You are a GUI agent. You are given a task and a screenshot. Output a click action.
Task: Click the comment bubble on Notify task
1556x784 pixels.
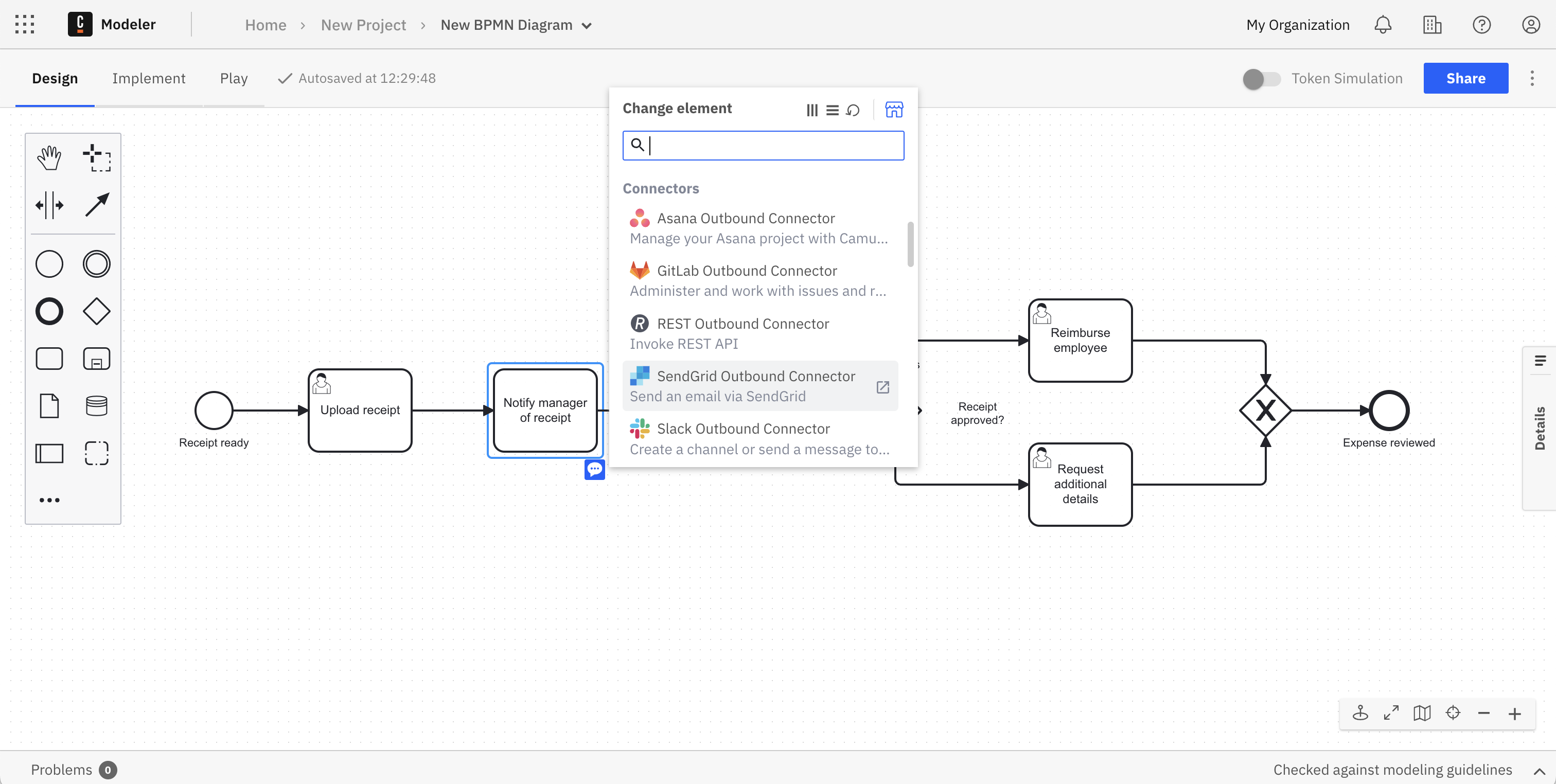[x=594, y=469]
